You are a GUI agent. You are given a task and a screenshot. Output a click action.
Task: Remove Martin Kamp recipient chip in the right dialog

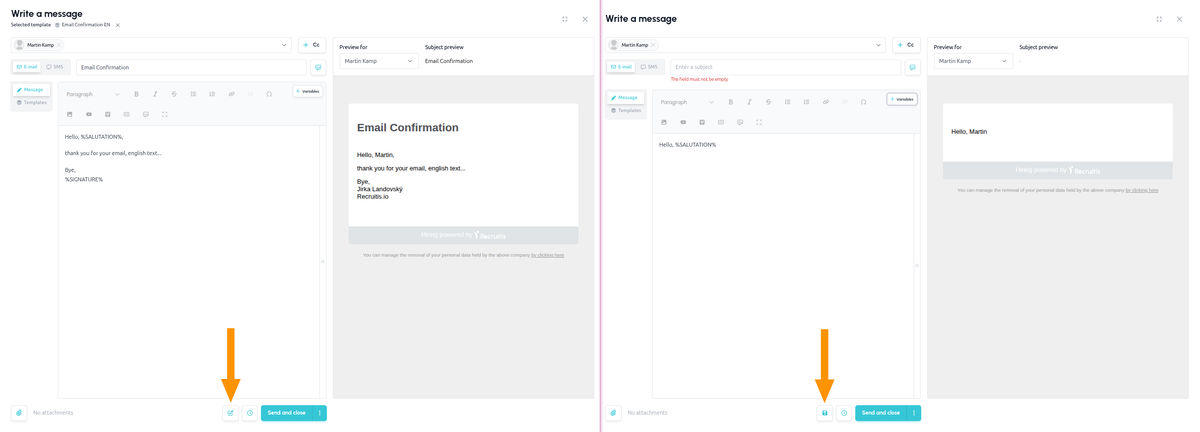pos(653,45)
